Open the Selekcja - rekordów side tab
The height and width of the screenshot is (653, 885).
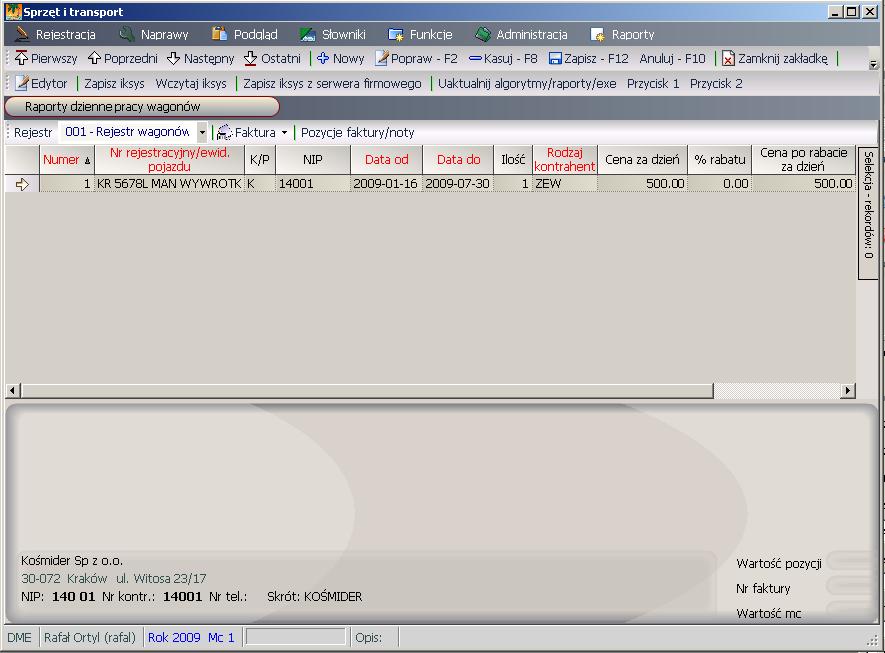[868, 212]
